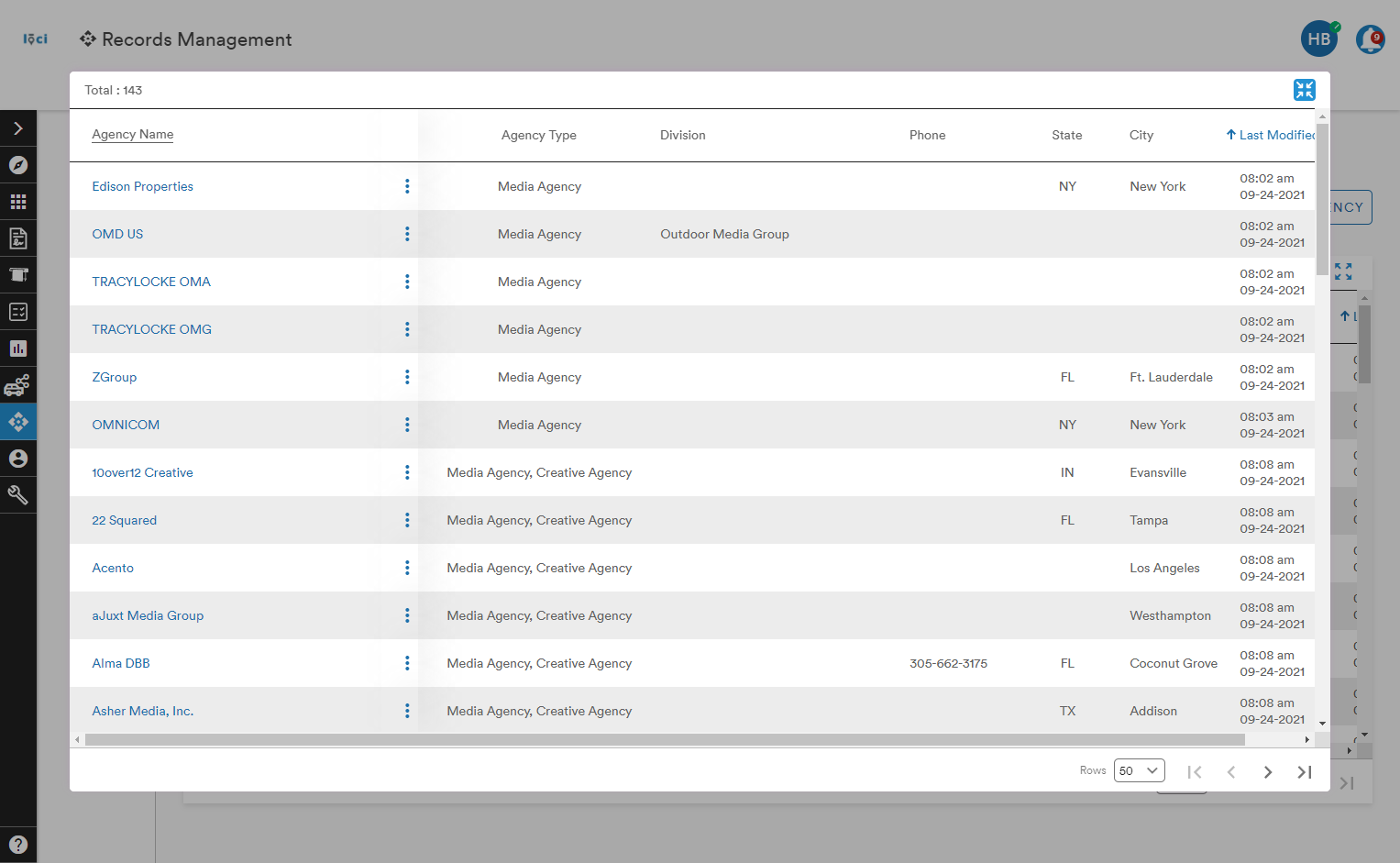
Task: Click the Total : 143 count label
Action: click(114, 90)
